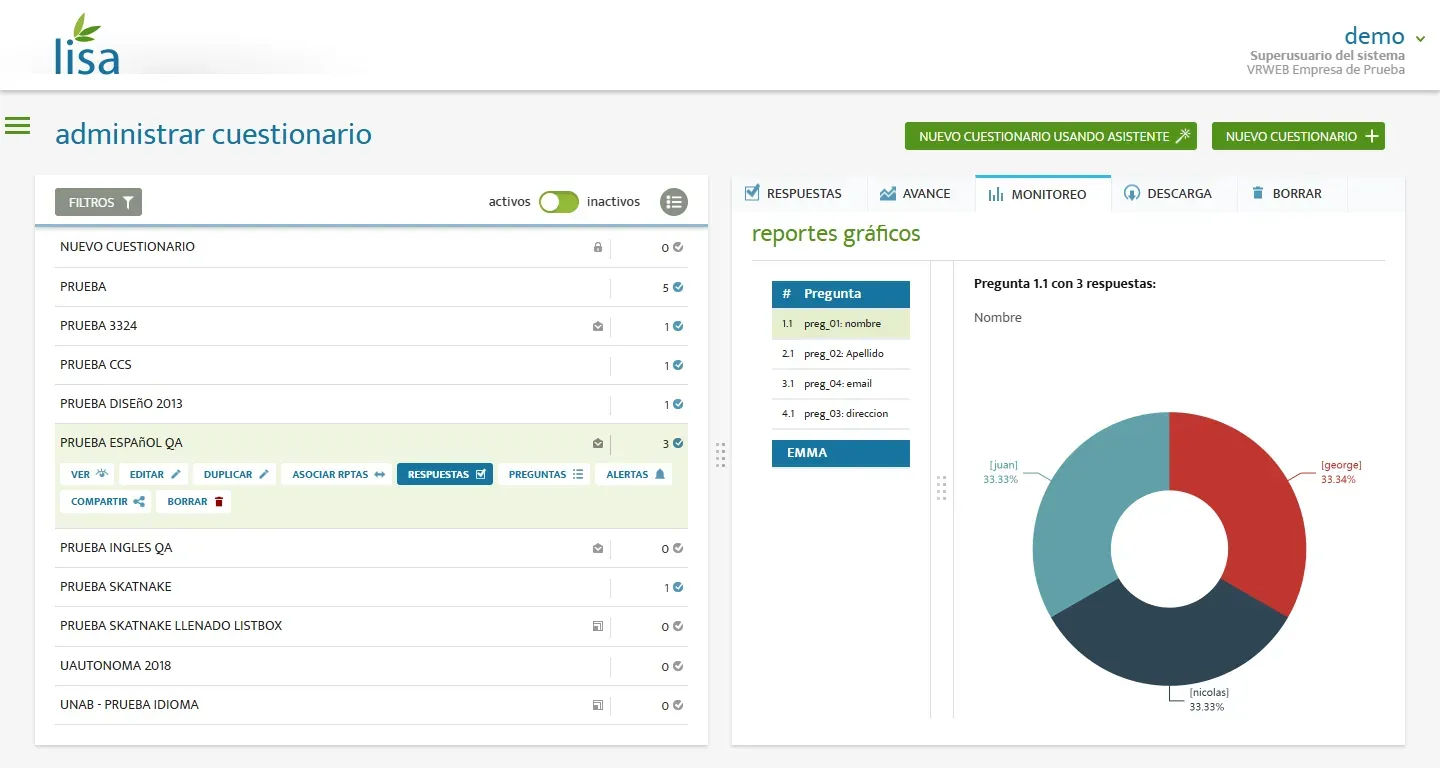Click the VER view button
This screenshot has height=768, width=1440.
[87, 474]
